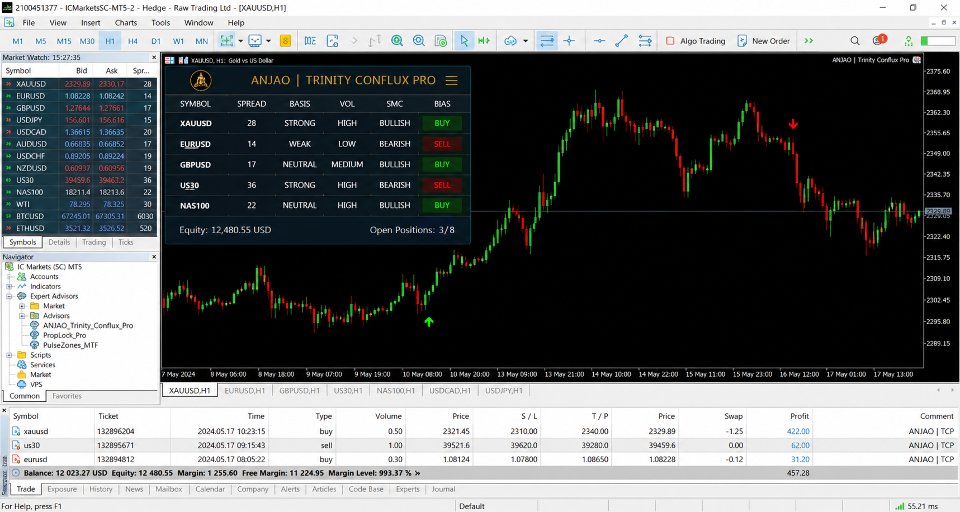
Task: Select ANJAO_Trinity_Conflux_Pro expert advisor
Action: [x=88, y=326]
